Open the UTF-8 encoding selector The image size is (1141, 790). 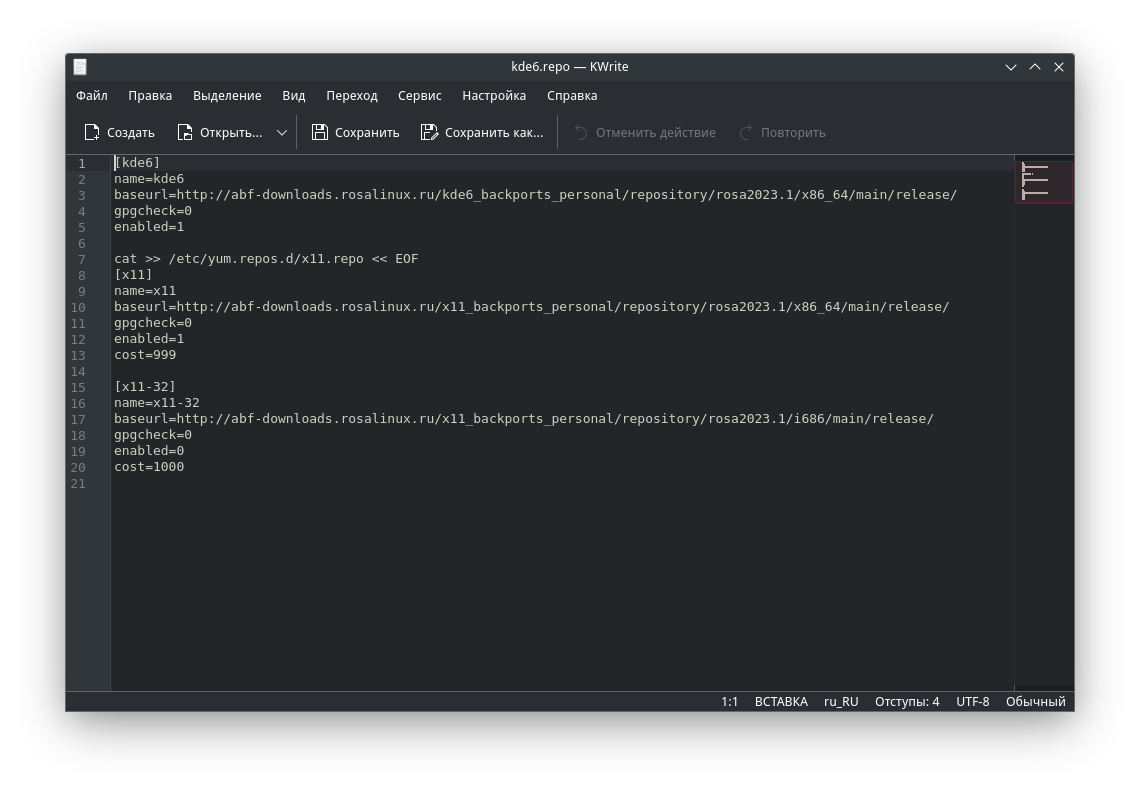click(x=972, y=701)
